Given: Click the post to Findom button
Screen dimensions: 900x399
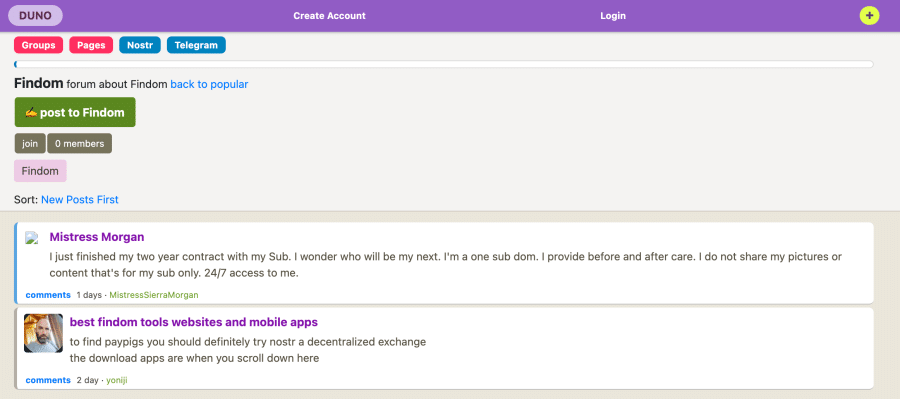Looking at the screenshot, I should [75, 113].
